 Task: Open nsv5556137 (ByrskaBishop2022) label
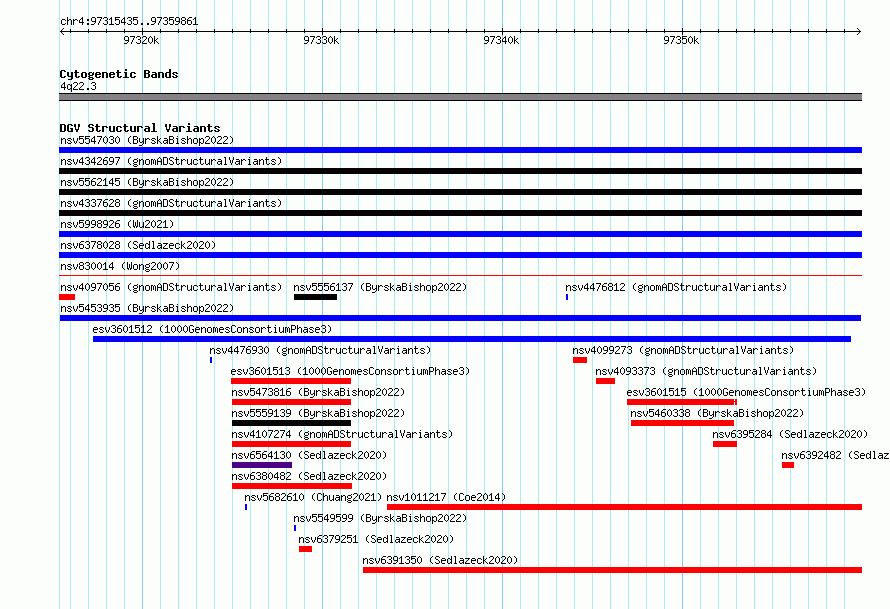(x=380, y=287)
